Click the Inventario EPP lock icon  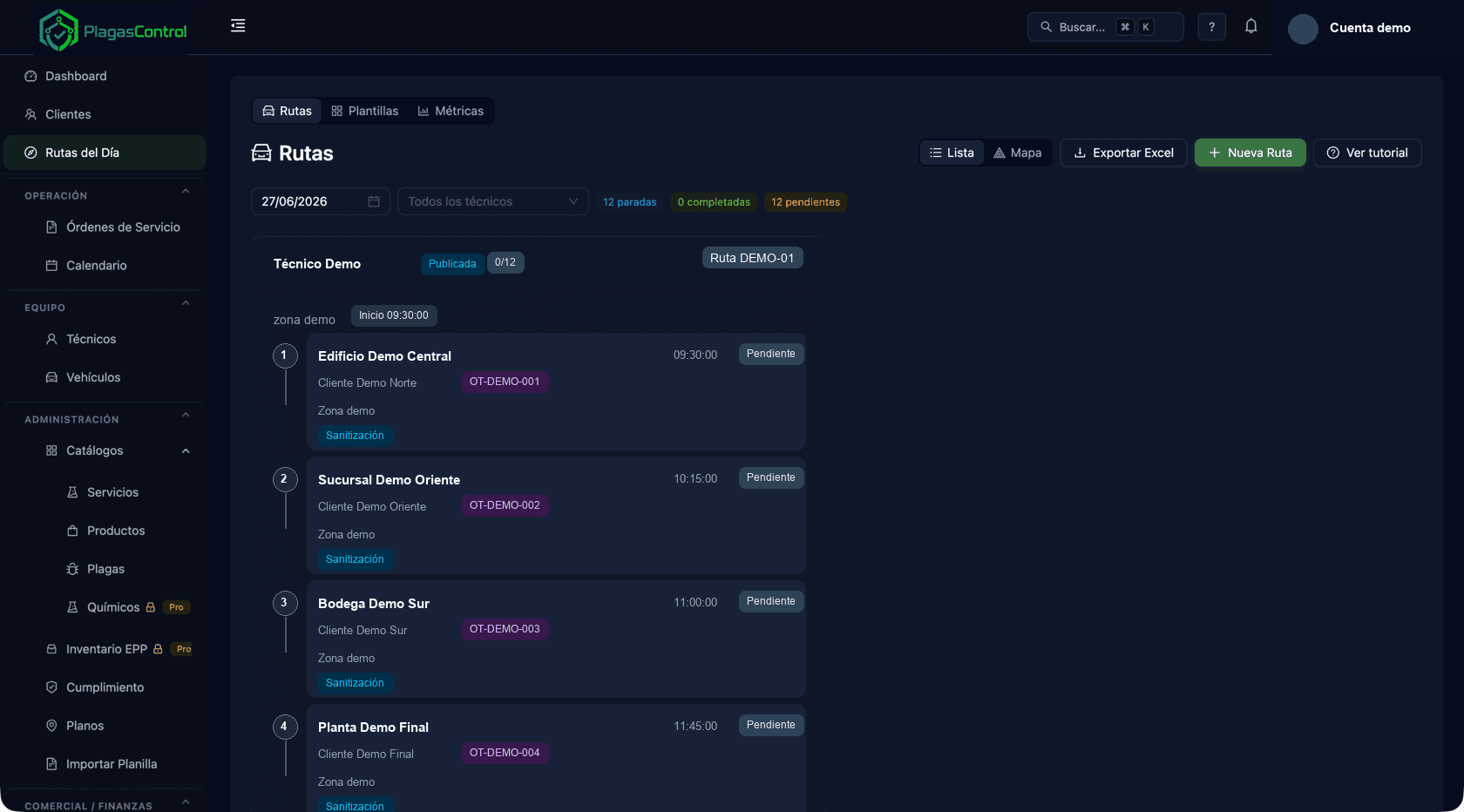point(158,649)
